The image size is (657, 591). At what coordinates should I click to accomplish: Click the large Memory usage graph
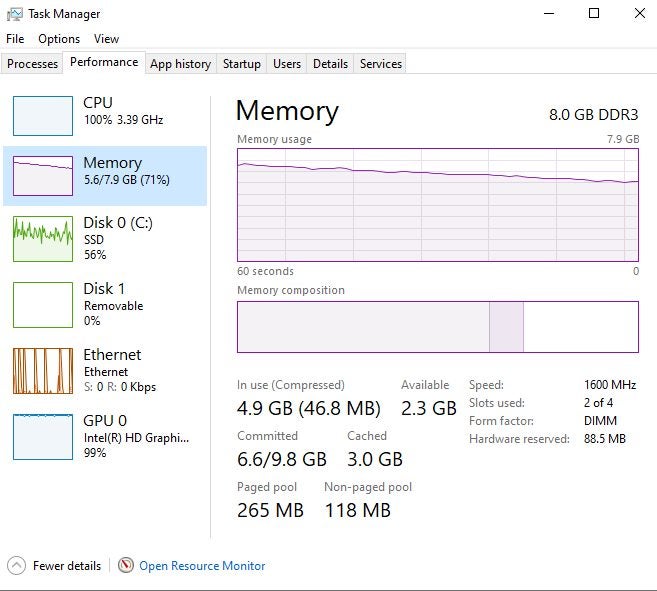pyautogui.click(x=438, y=205)
